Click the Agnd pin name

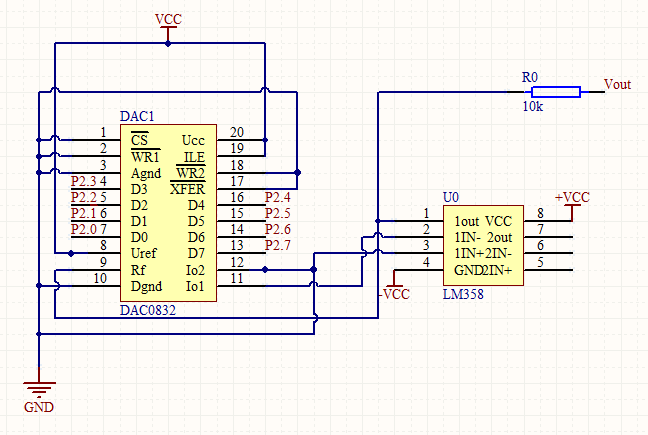(x=146, y=174)
